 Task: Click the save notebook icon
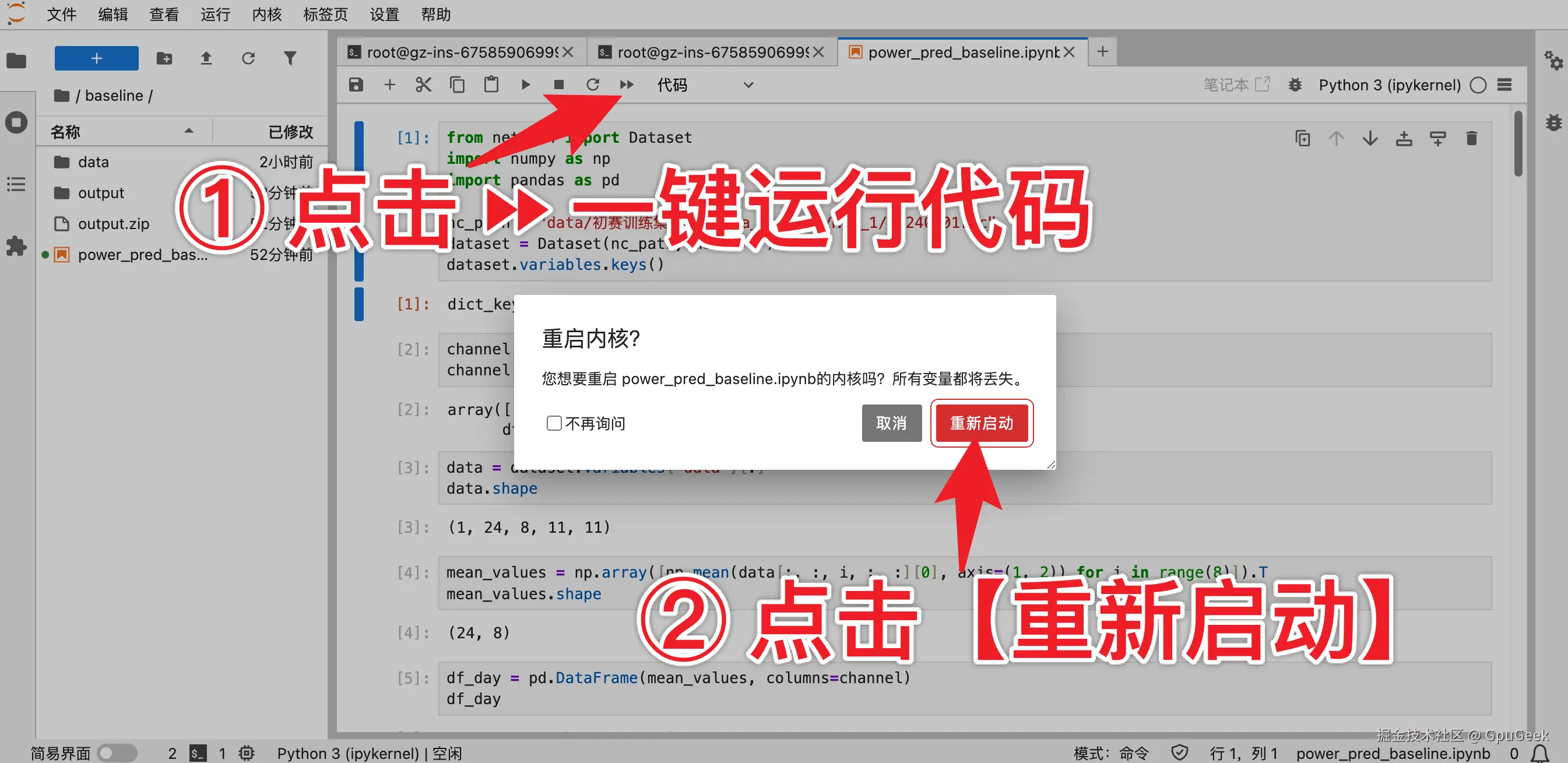pos(356,85)
